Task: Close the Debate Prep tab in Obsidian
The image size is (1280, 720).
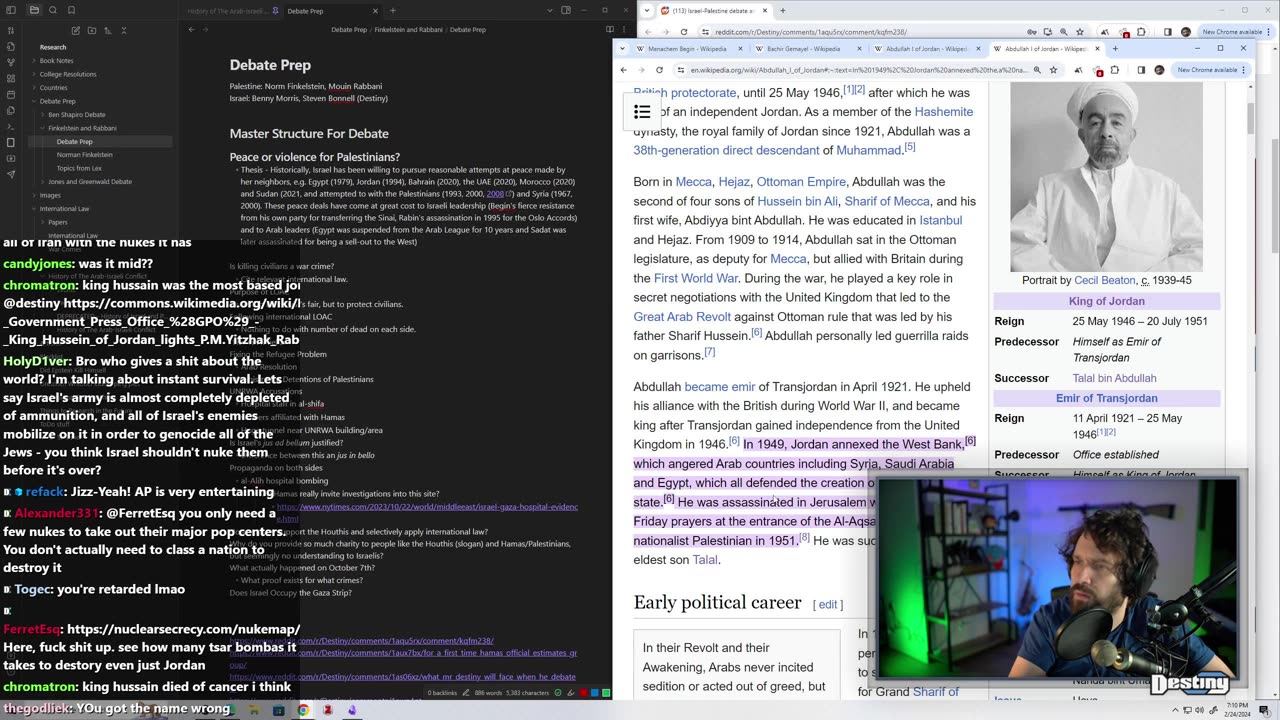Action: click(376, 11)
